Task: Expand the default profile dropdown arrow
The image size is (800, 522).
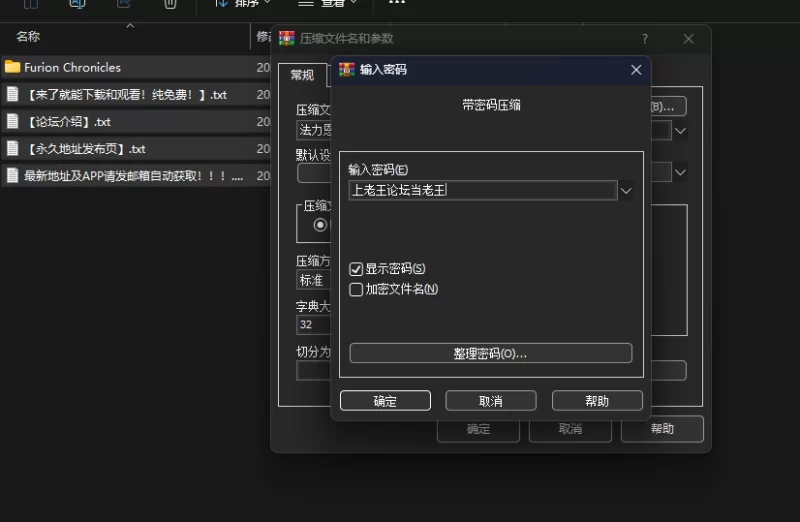Action: (x=680, y=172)
